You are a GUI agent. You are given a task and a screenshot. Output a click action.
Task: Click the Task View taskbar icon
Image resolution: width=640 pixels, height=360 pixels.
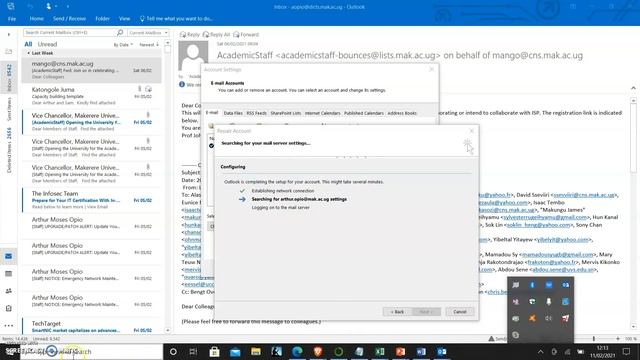coord(193,351)
